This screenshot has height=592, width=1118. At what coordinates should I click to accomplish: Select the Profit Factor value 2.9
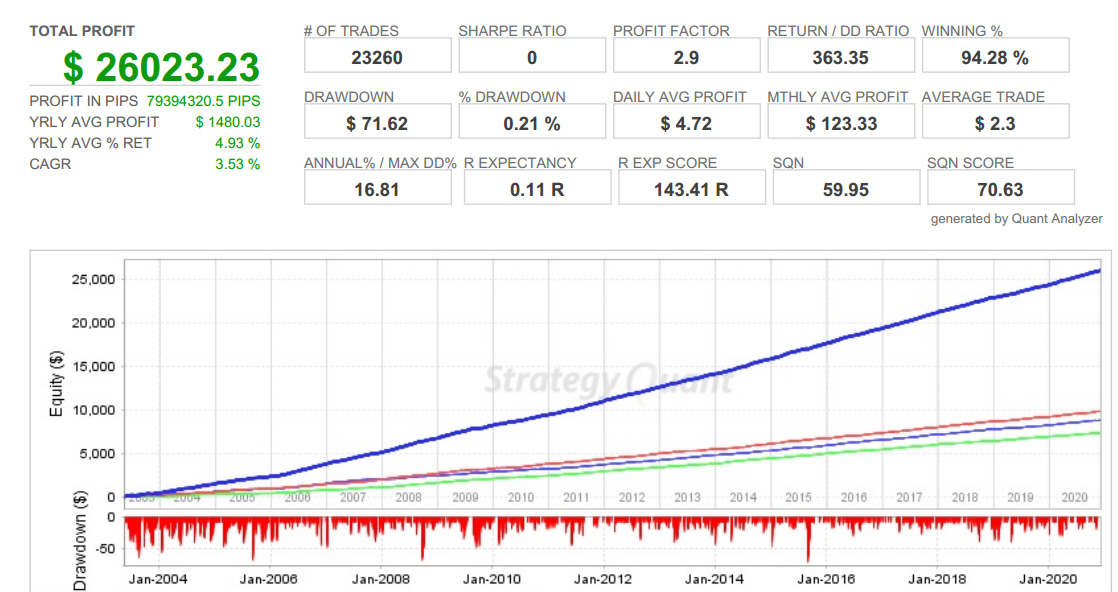point(686,57)
